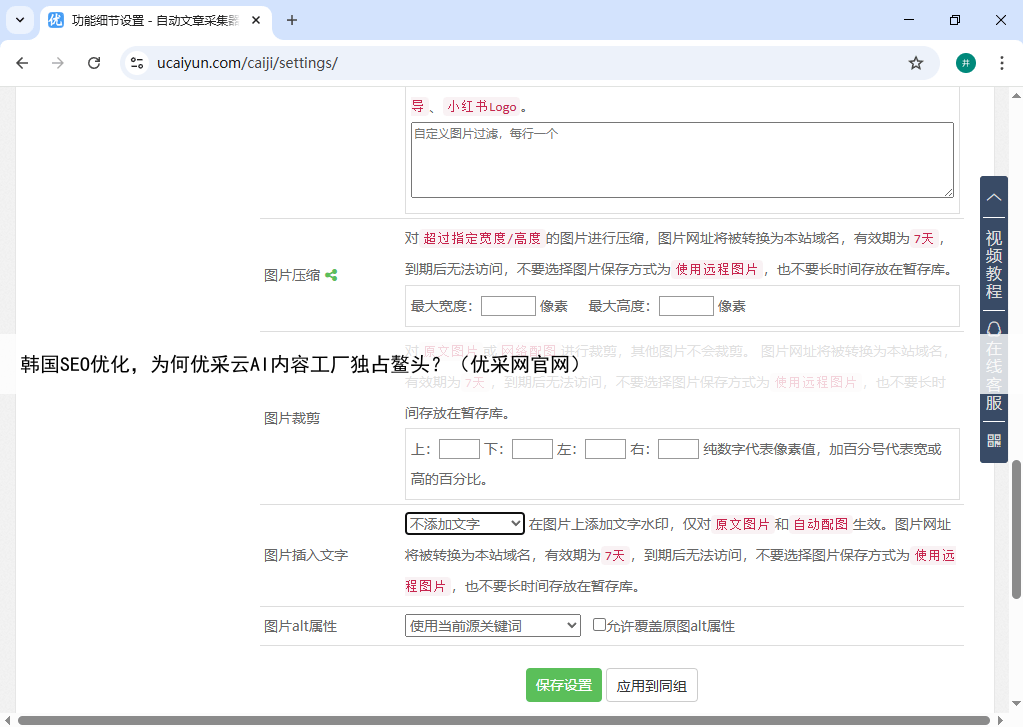Image resolution: width=1023 pixels, height=727 pixels.
Task: Open 视频教程 in the side panel
Action: coord(994,265)
